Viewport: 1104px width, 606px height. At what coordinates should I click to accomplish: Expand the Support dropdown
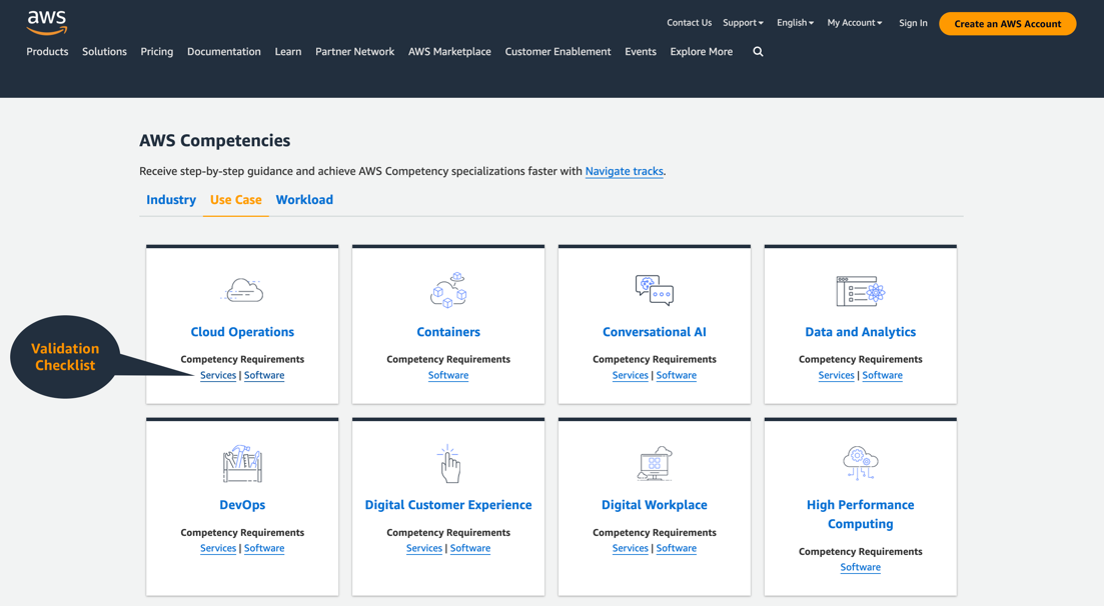point(743,23)
